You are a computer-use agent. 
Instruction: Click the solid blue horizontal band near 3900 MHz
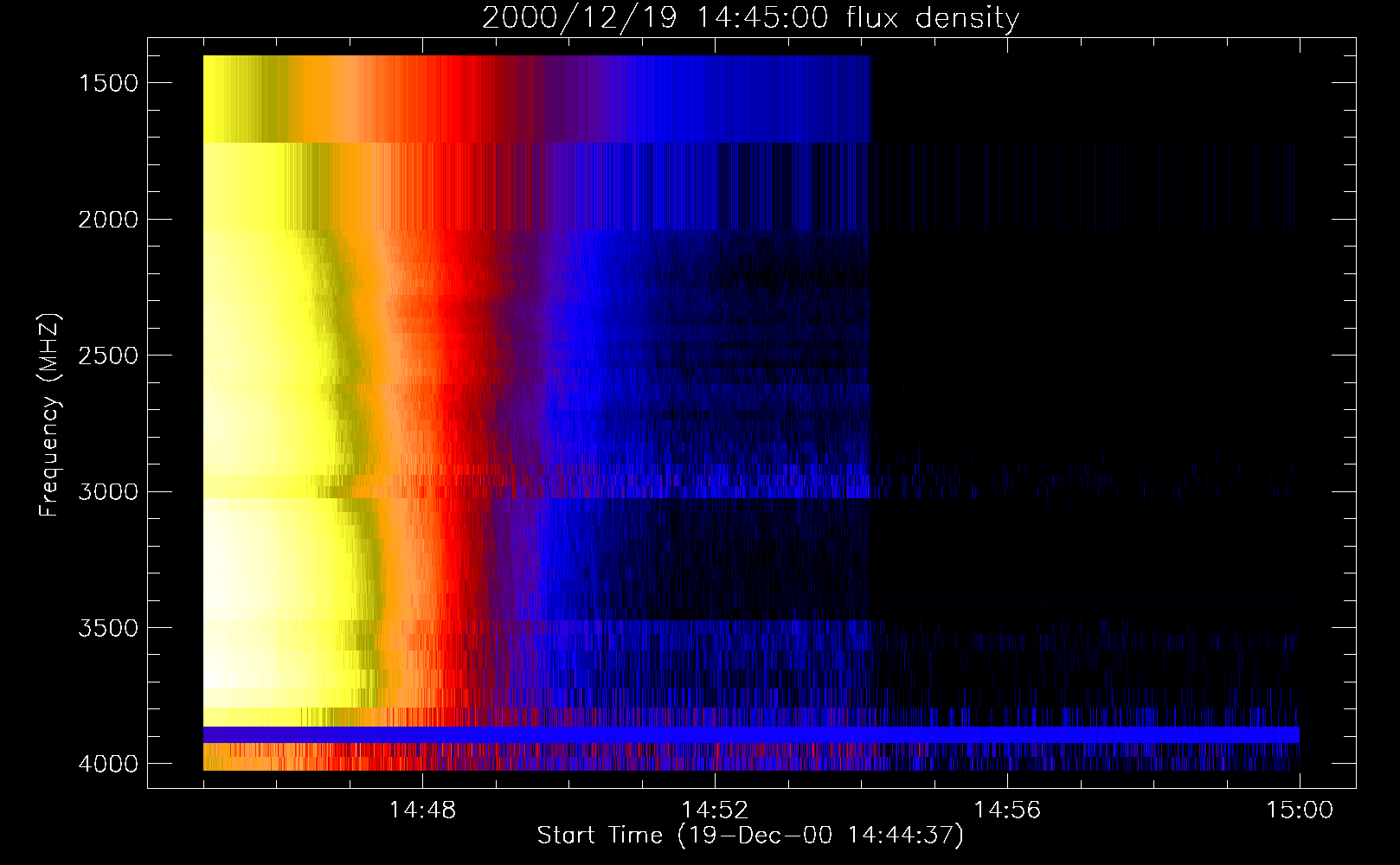pos(751,734)
